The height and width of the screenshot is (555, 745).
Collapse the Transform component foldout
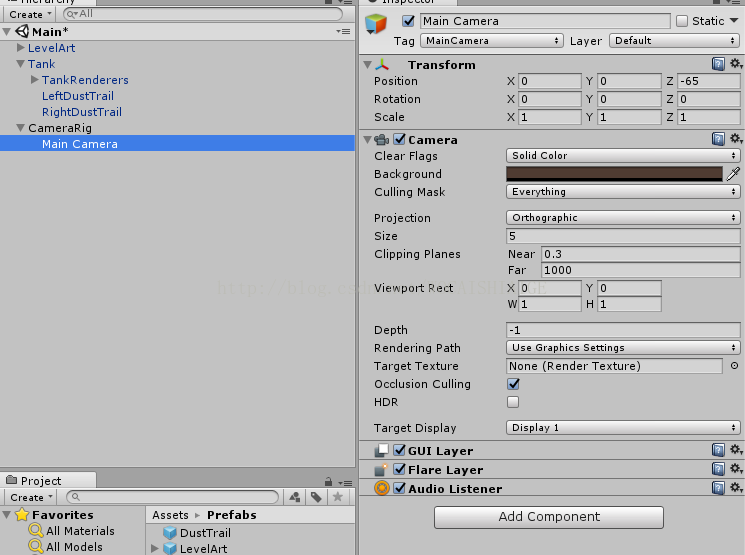point(367,65)
